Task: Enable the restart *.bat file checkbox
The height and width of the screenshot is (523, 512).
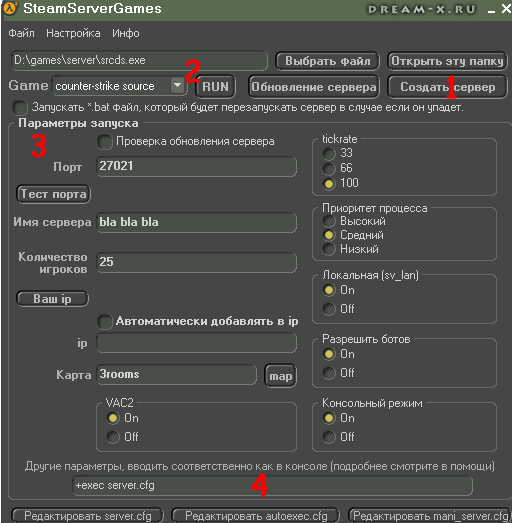Action: tap(20, 108)
